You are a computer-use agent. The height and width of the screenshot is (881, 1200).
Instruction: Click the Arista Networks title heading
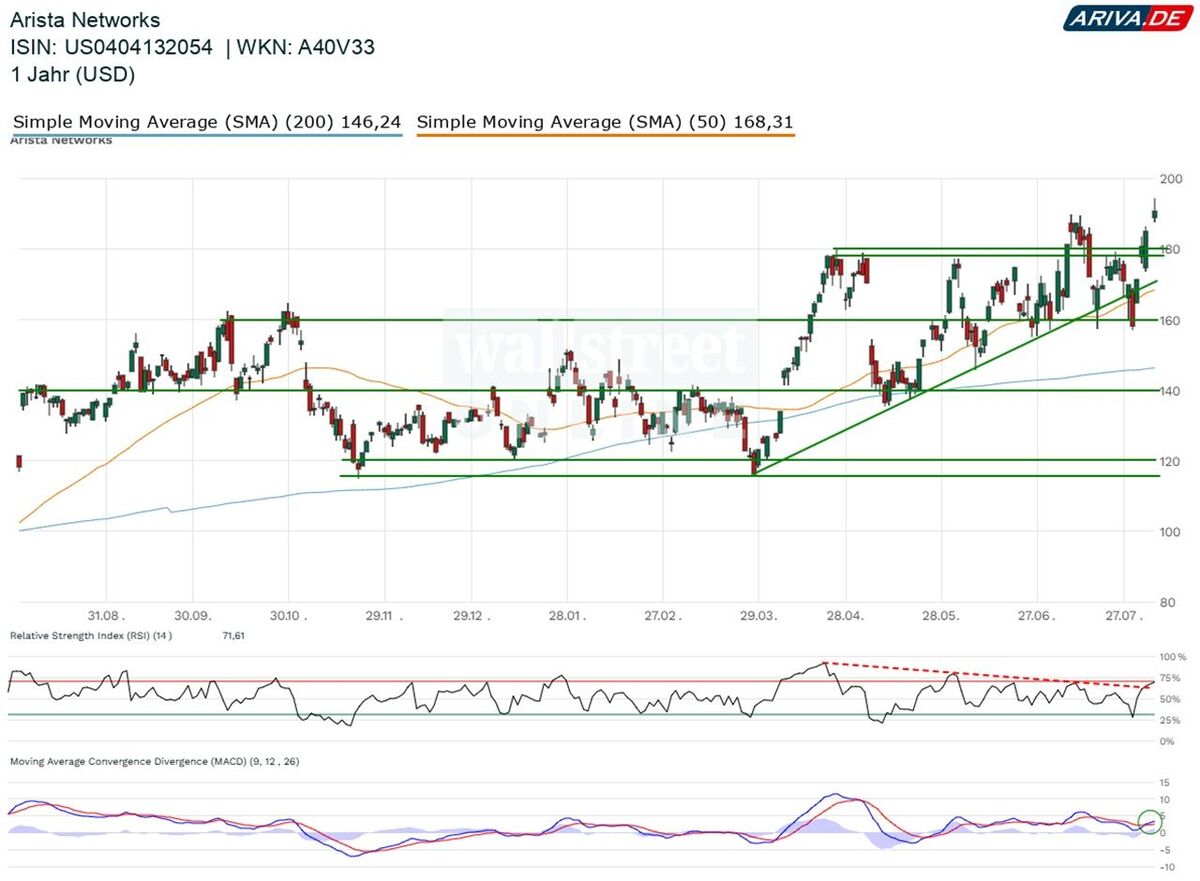click(85, 20)
